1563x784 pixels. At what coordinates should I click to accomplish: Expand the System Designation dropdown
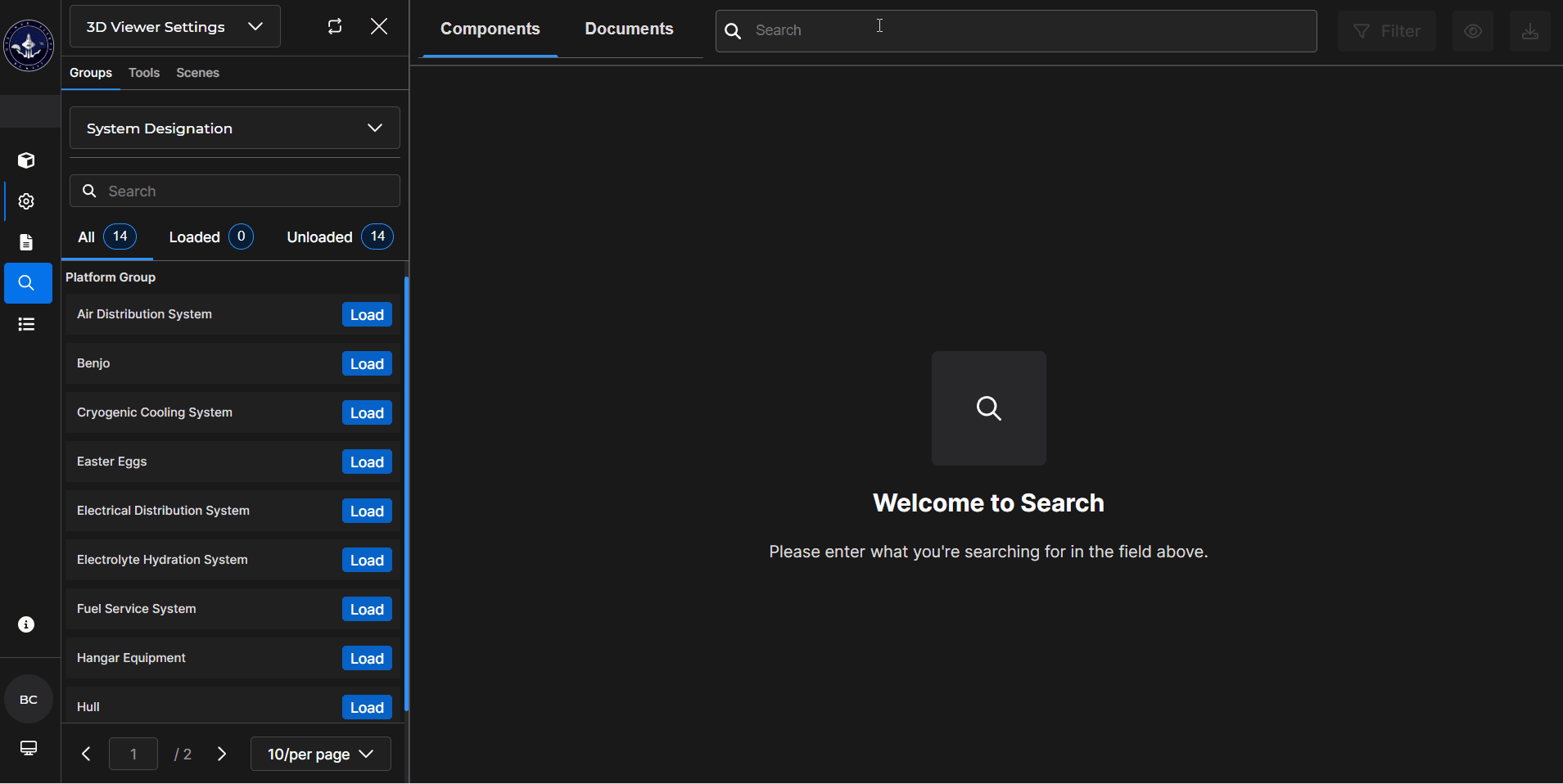235,128
